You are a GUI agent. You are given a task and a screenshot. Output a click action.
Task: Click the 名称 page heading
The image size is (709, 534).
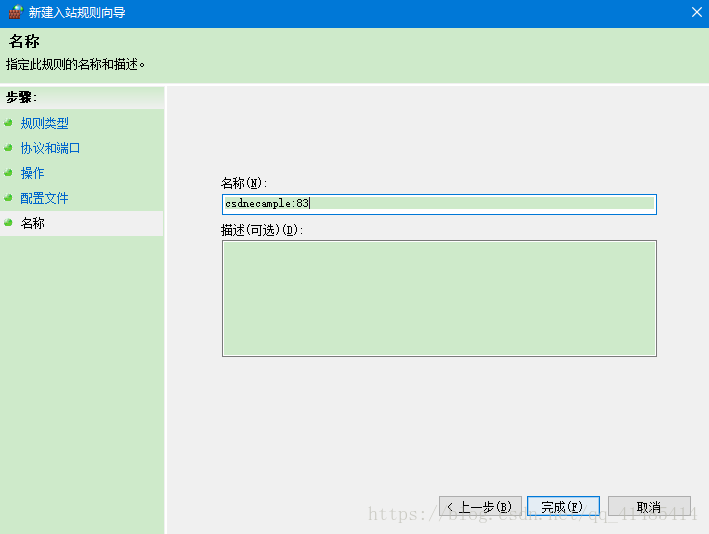click(x=24, y=41)
